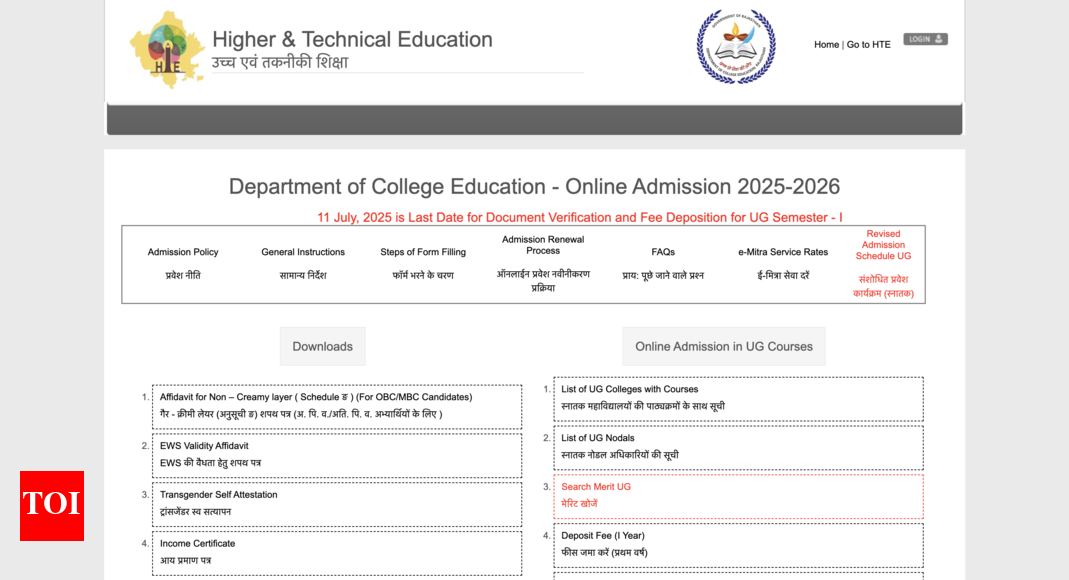Open the Home link

coord(826,44)
